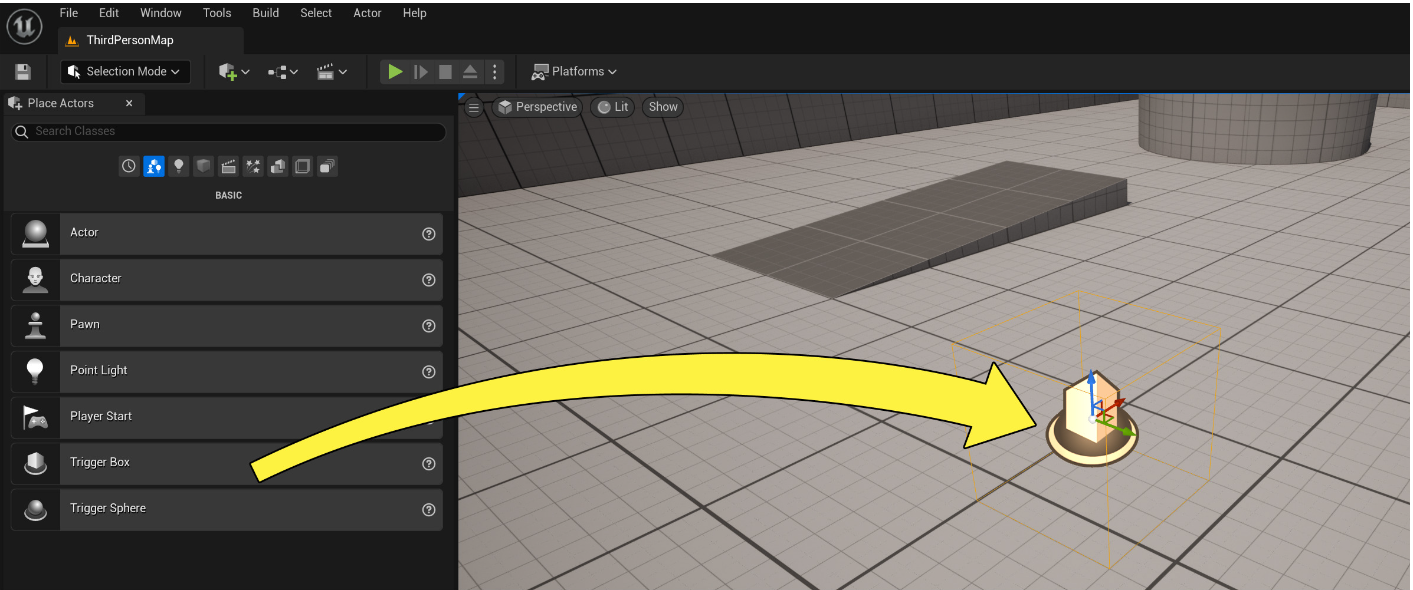Open the Perspective viewport type menu
This screenshot has width=1413, height=590.
(x=538, y=107)
